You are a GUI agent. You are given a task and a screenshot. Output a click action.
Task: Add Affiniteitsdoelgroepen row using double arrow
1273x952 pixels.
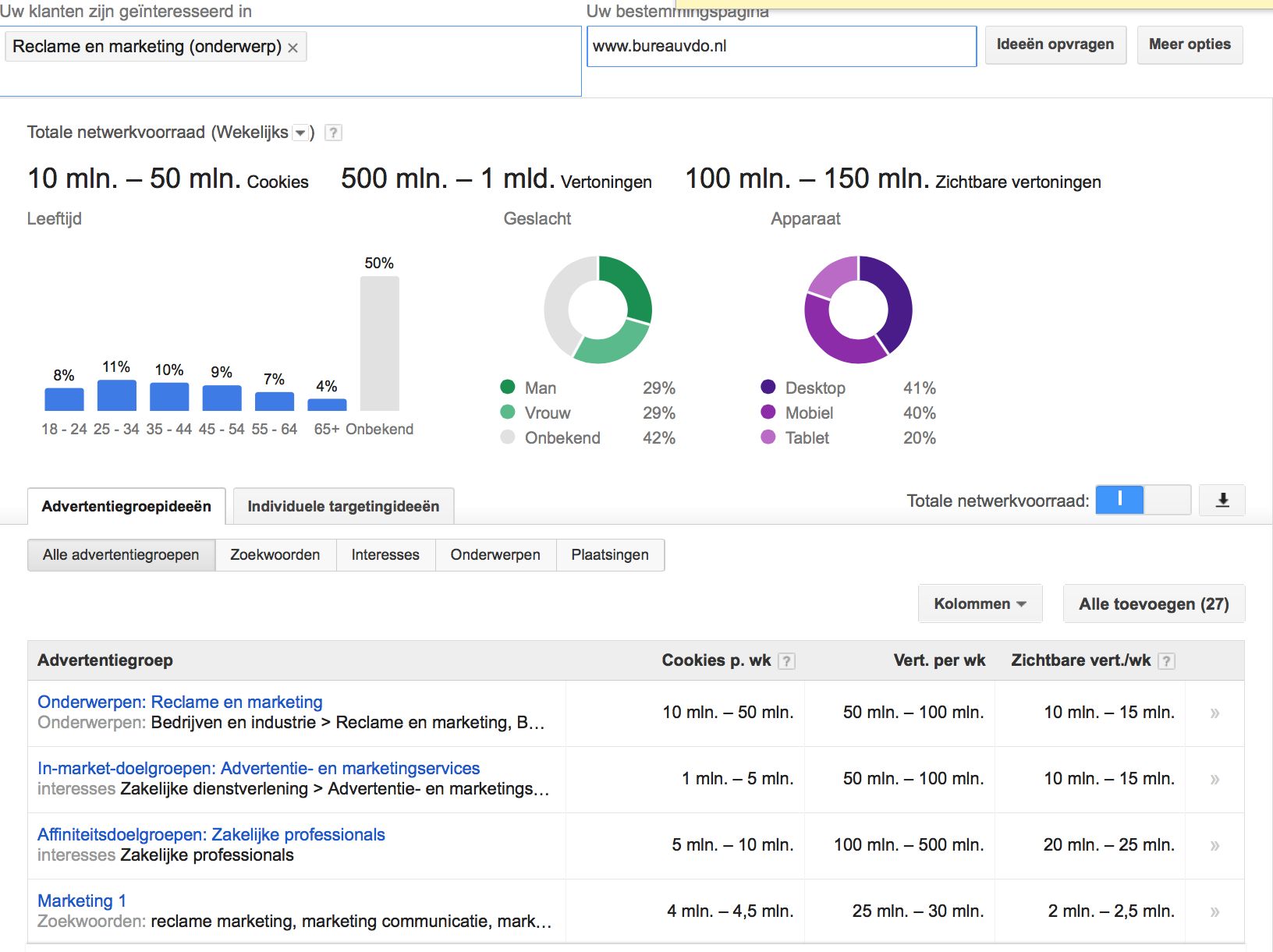pyautogui.click(x=1214, y=845)
